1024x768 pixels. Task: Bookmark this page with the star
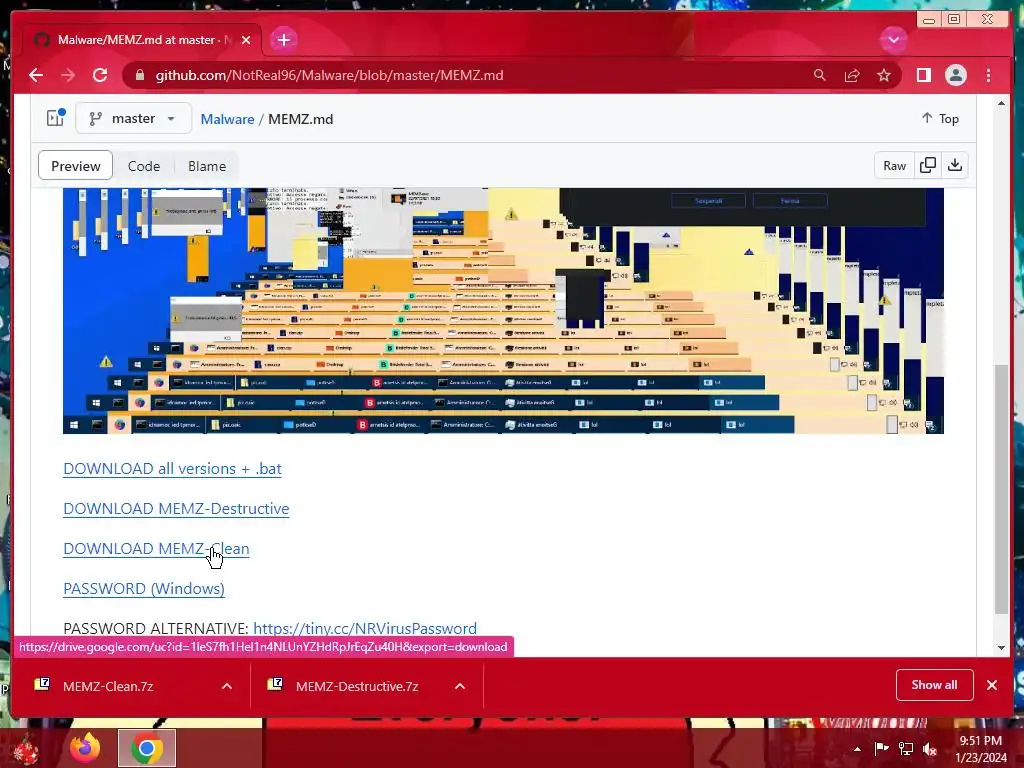(x=884, y=75)
